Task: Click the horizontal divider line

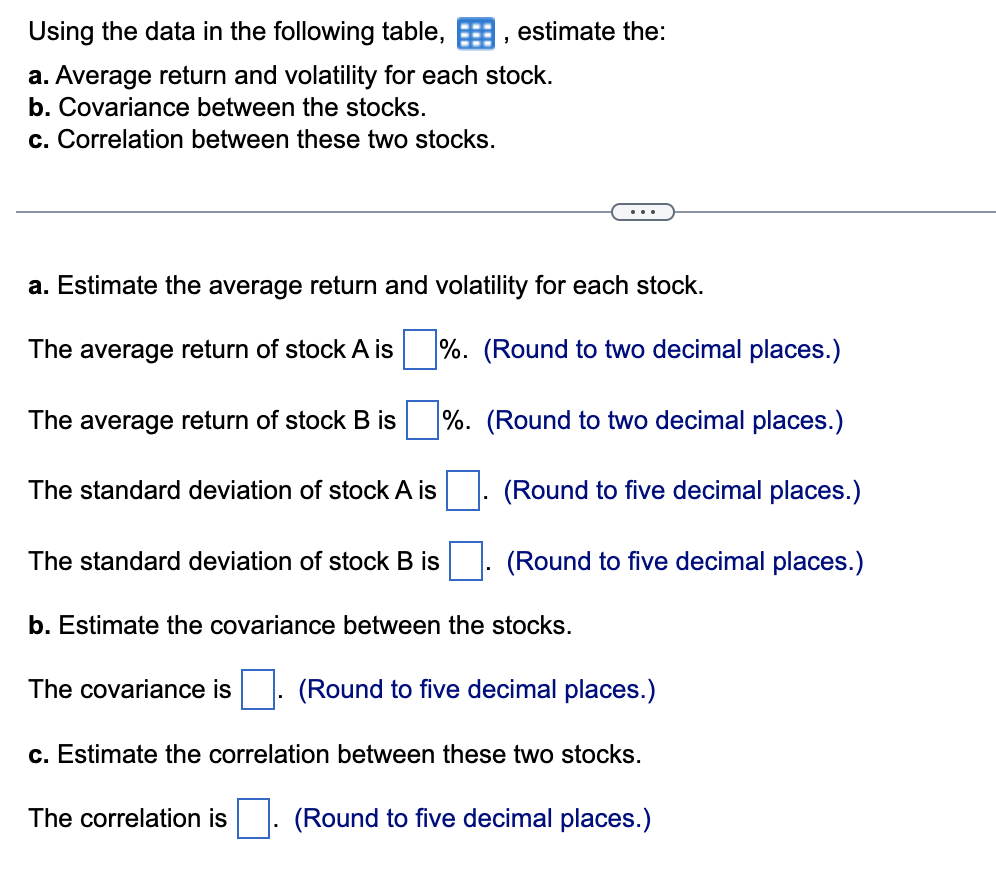Action: point(300,211)
